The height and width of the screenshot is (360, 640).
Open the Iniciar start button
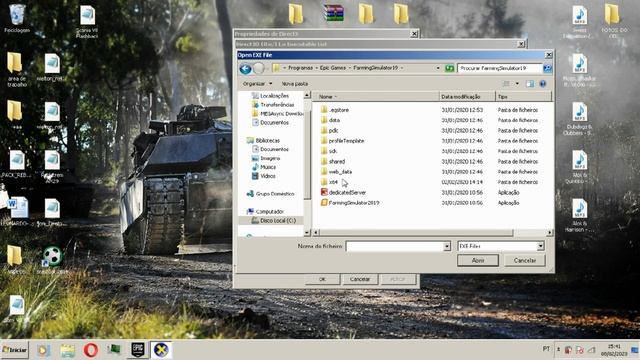(x=15, y=350)
